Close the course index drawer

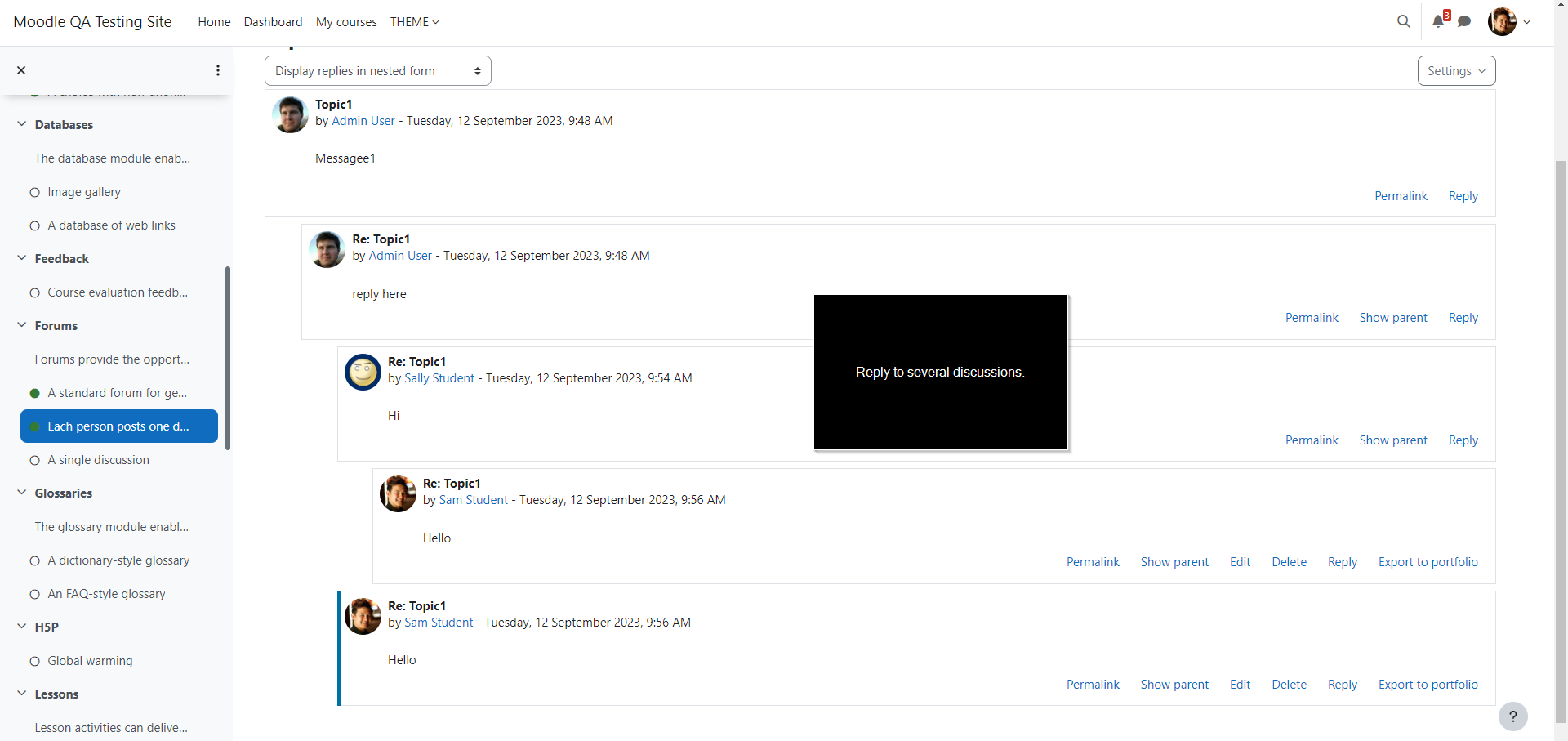21,70
